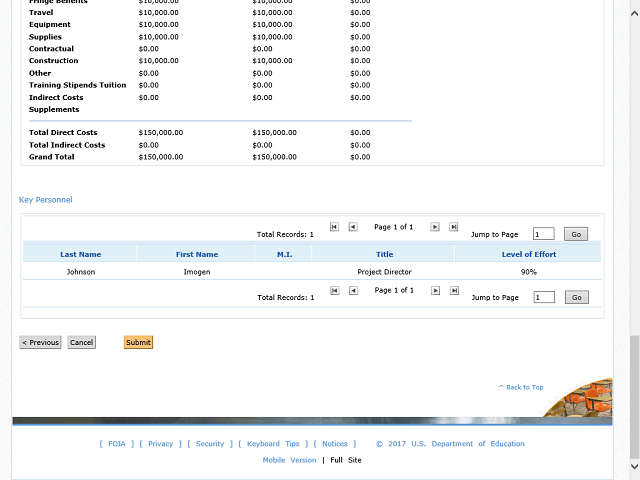Click the Training Stipends Tuition label
640x480 pixels.
point(78,85)
